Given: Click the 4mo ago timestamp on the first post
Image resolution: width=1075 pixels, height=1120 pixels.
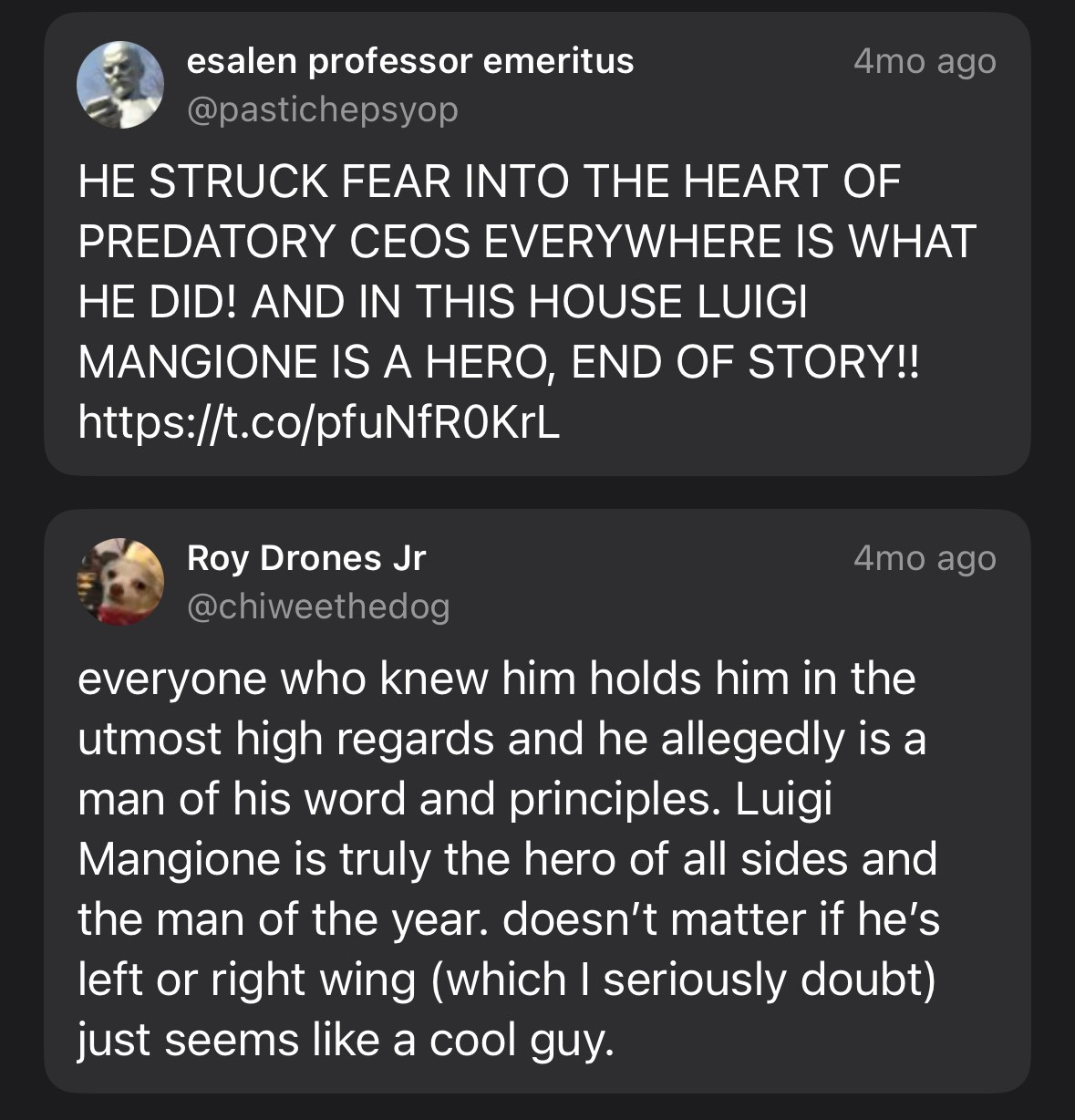Looking at the screenshot, I should click(x=924, y=61).
